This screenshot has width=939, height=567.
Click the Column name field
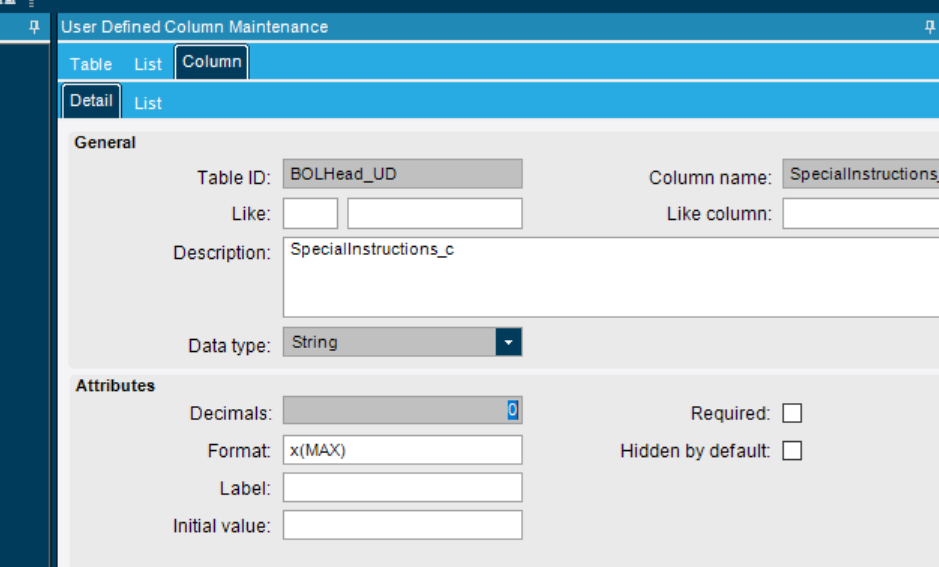pyautogui.click(x=861, y=174)
